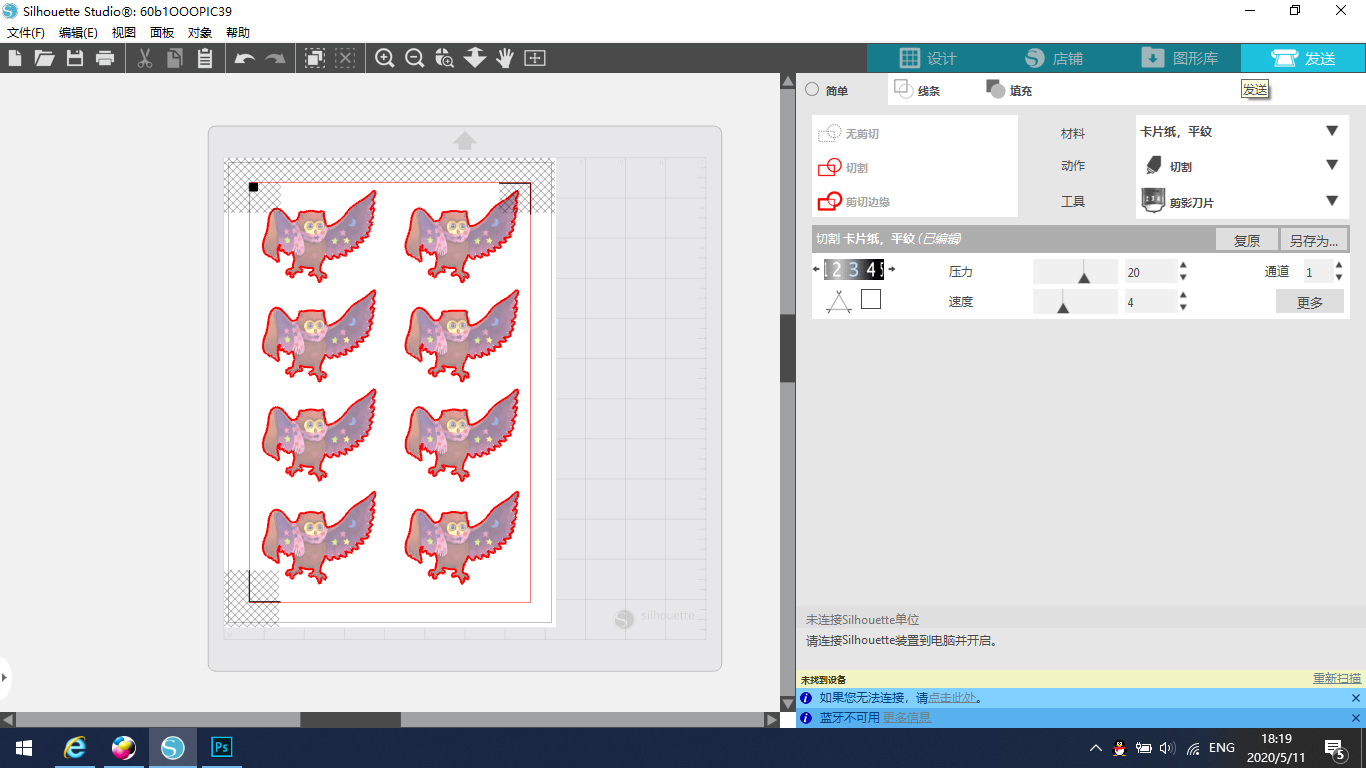1366x768 pixels.
Task: Expand the Tool (工具) dropdown
Action: [1332, 201]
